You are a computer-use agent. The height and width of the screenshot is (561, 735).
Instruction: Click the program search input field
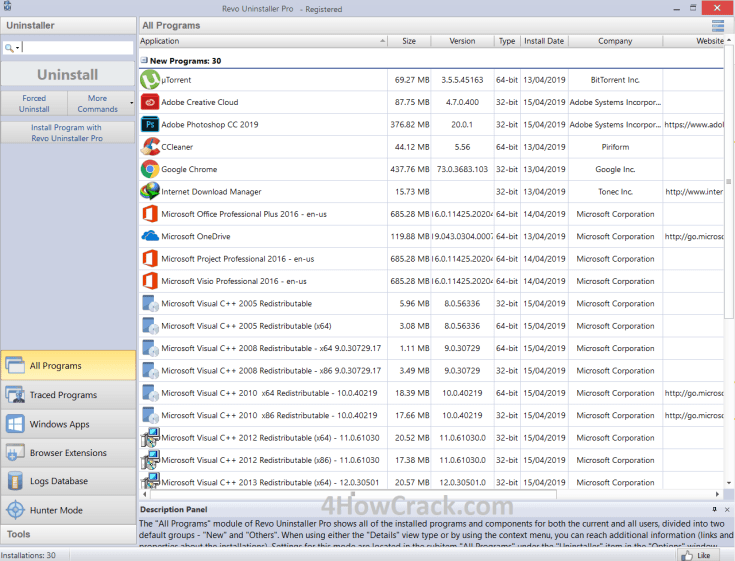coord(77,47)
